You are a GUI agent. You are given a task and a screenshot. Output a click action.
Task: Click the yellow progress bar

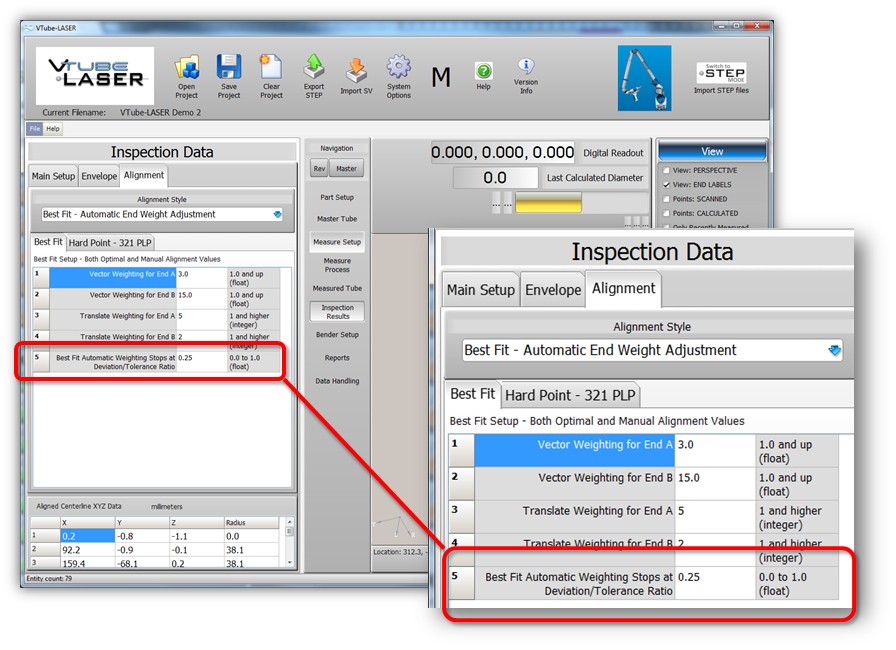pos(548,203)
